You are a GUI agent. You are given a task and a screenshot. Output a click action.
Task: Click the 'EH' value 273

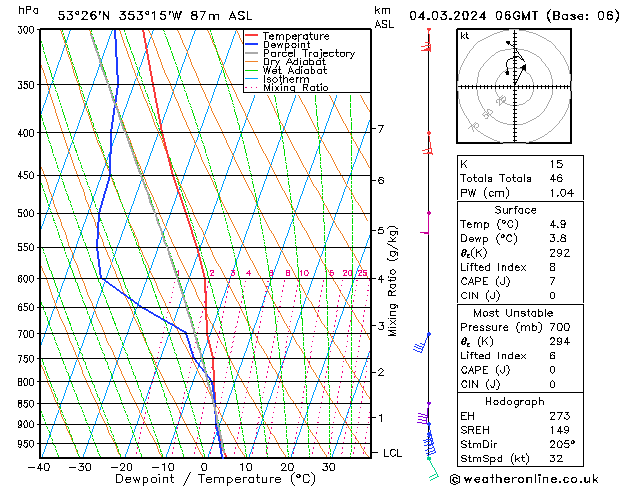(x=560, y=416)
